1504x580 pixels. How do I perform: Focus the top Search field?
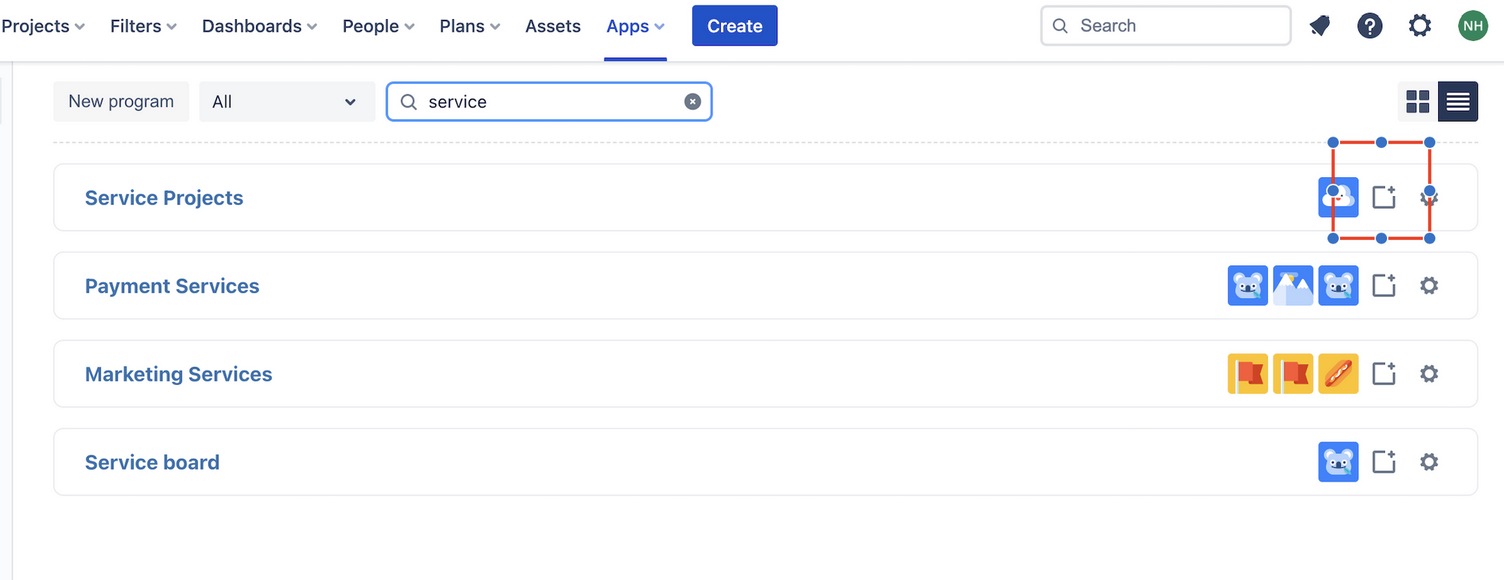pos(1166,26)
